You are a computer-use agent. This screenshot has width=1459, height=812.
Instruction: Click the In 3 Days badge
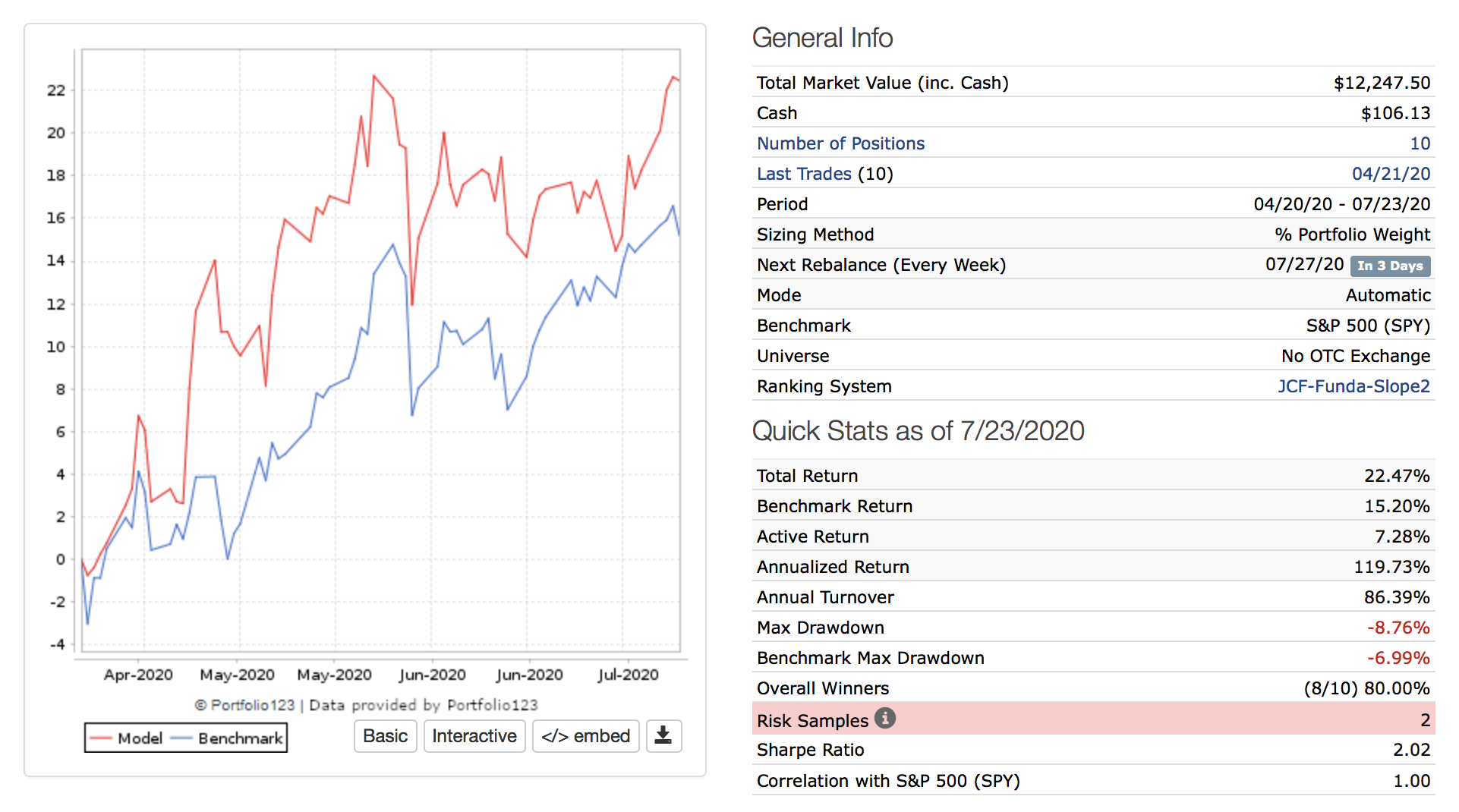click(x=1390, y=266)
